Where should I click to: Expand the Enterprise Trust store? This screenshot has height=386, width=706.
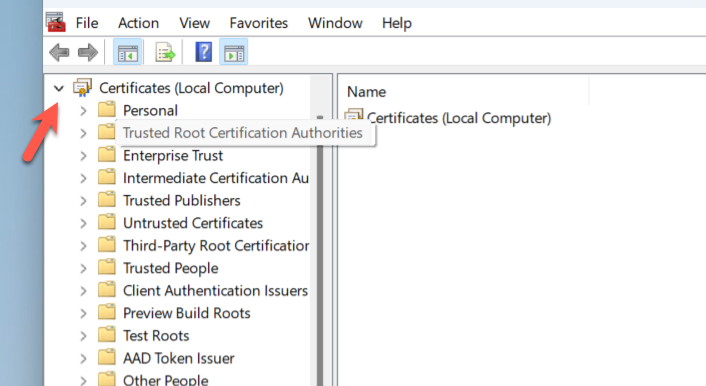[83, 156]
